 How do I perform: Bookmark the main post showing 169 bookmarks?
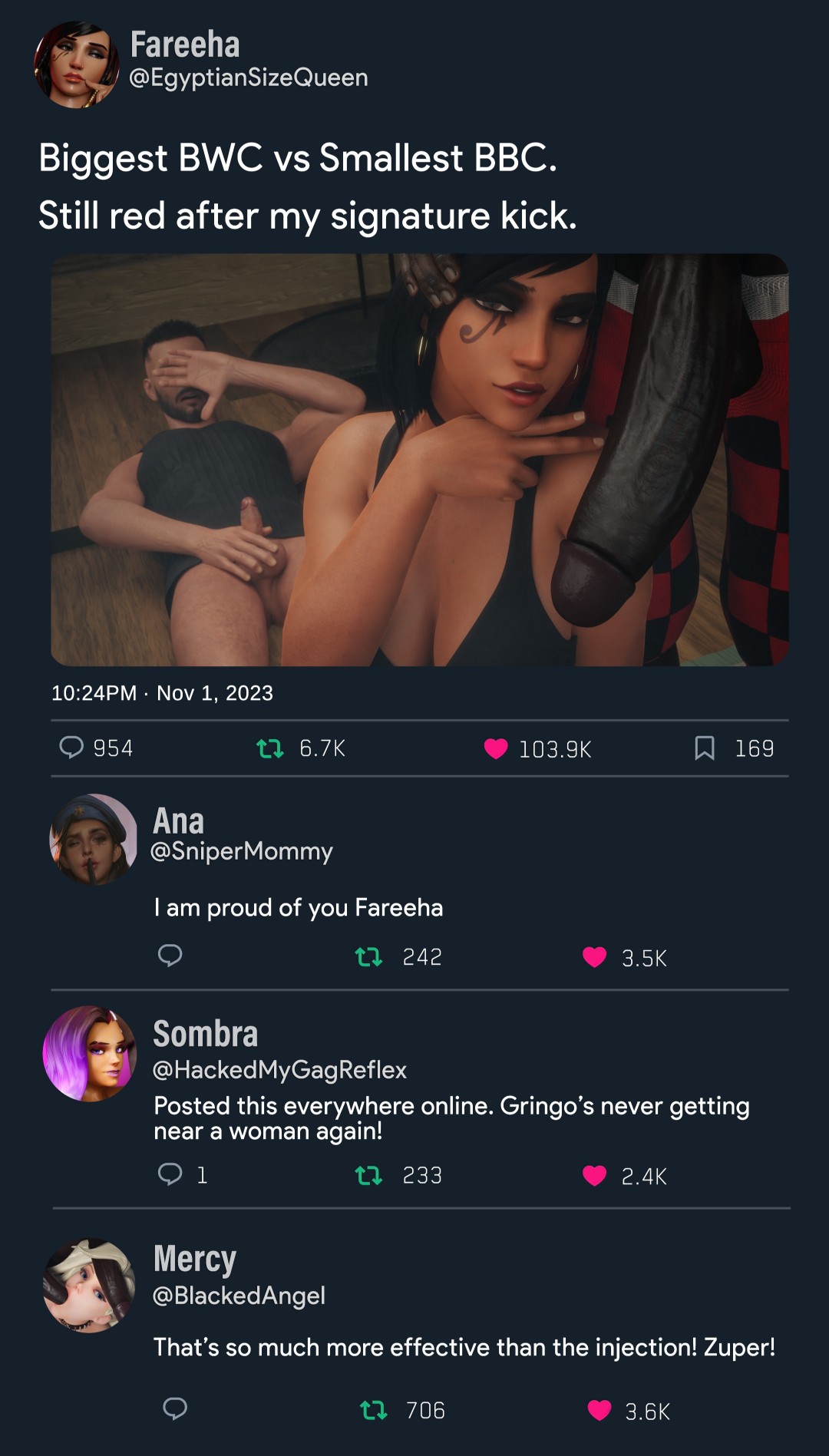[705, 748]
